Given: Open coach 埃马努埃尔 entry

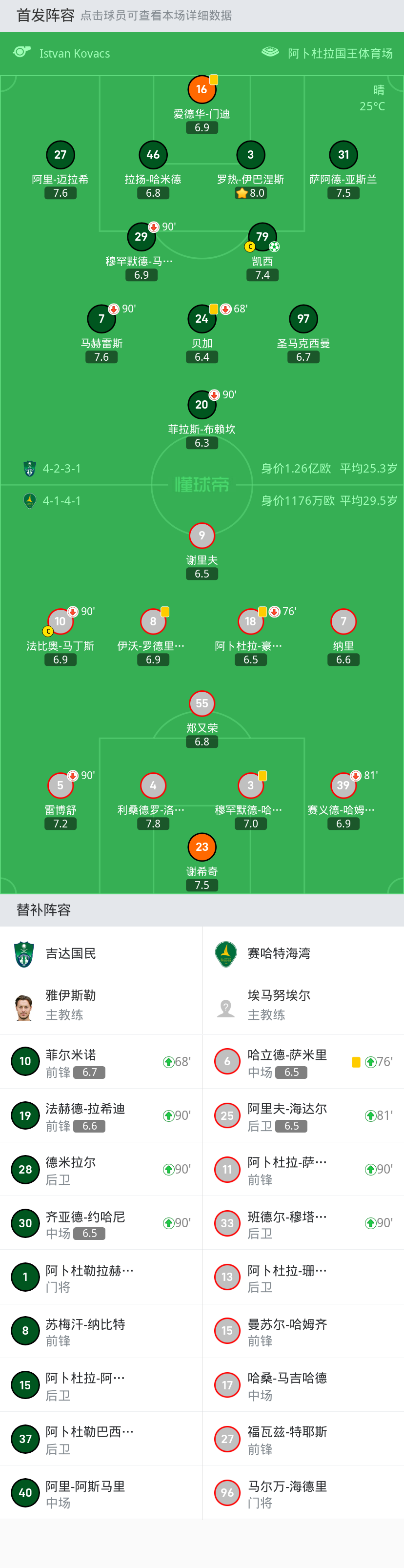Looking at the screenshot, I should tap(303, 1008).
